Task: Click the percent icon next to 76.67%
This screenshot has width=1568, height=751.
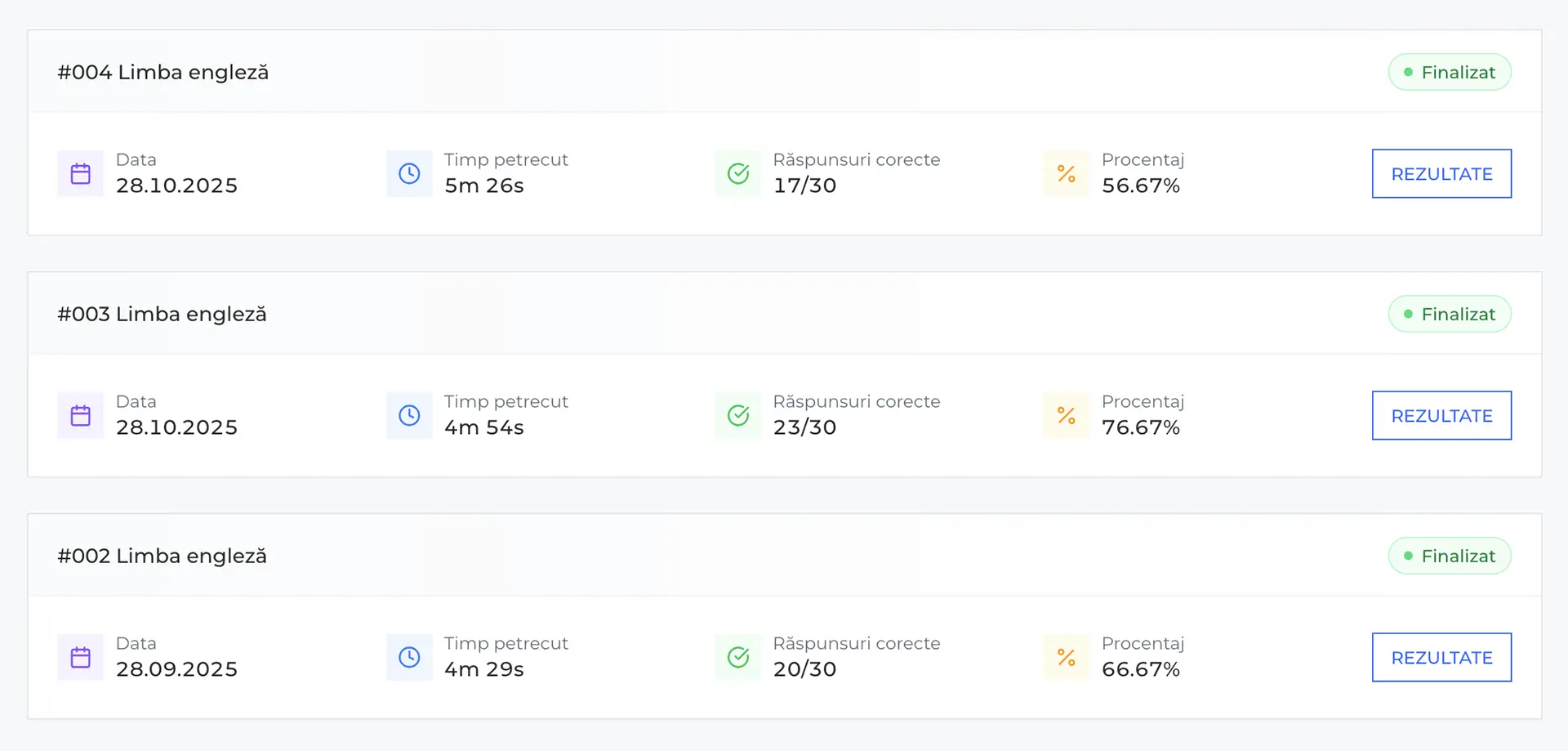Action: 1067,415
